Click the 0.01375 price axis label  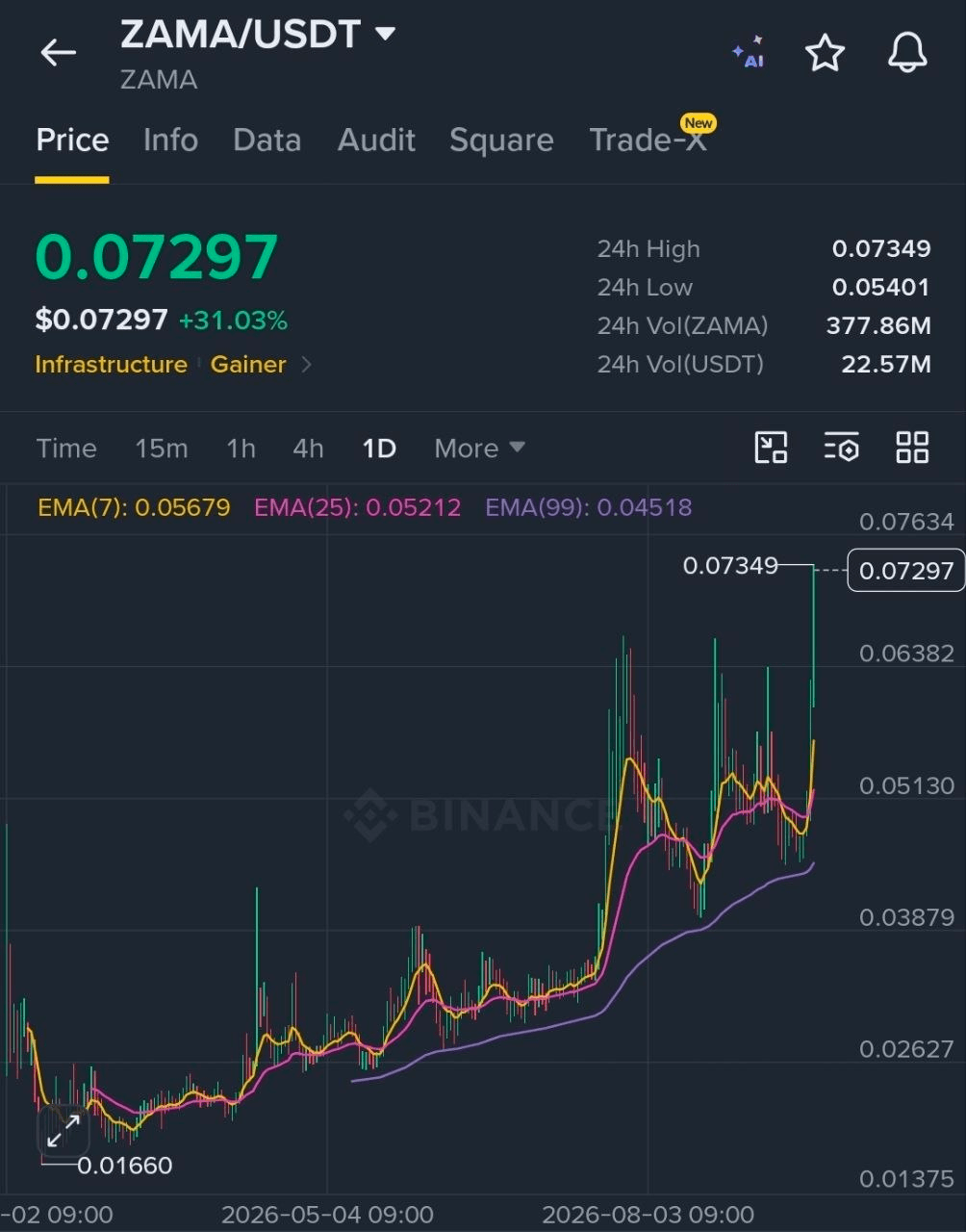[906, 1179]
